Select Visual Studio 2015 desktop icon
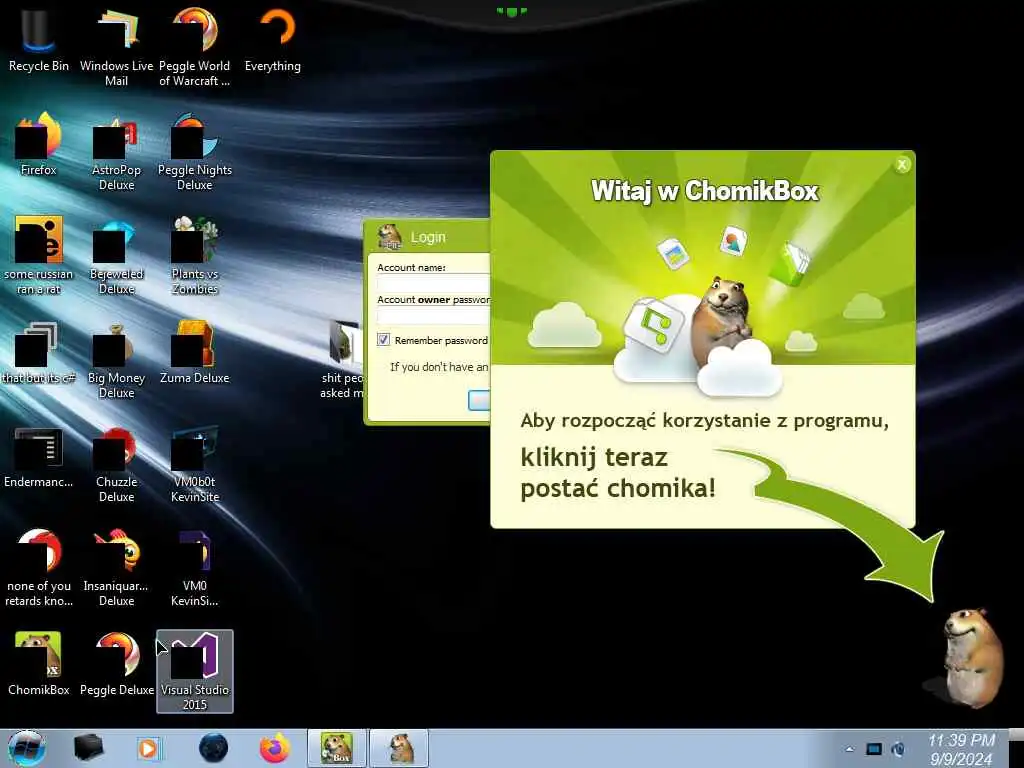The width and height of the screenshot is (1024, 768). 195,671
